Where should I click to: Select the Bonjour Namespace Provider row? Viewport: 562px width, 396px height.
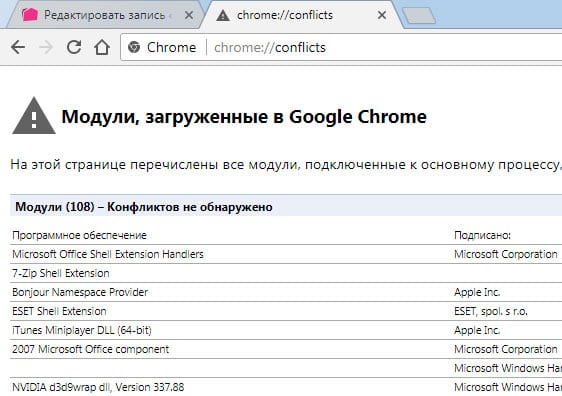coord(286,292)
